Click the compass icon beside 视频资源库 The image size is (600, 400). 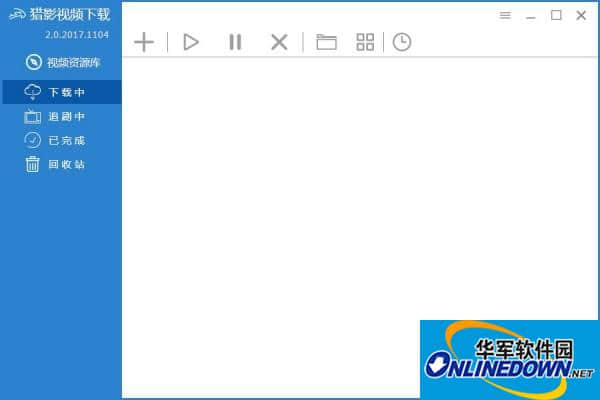34,62
